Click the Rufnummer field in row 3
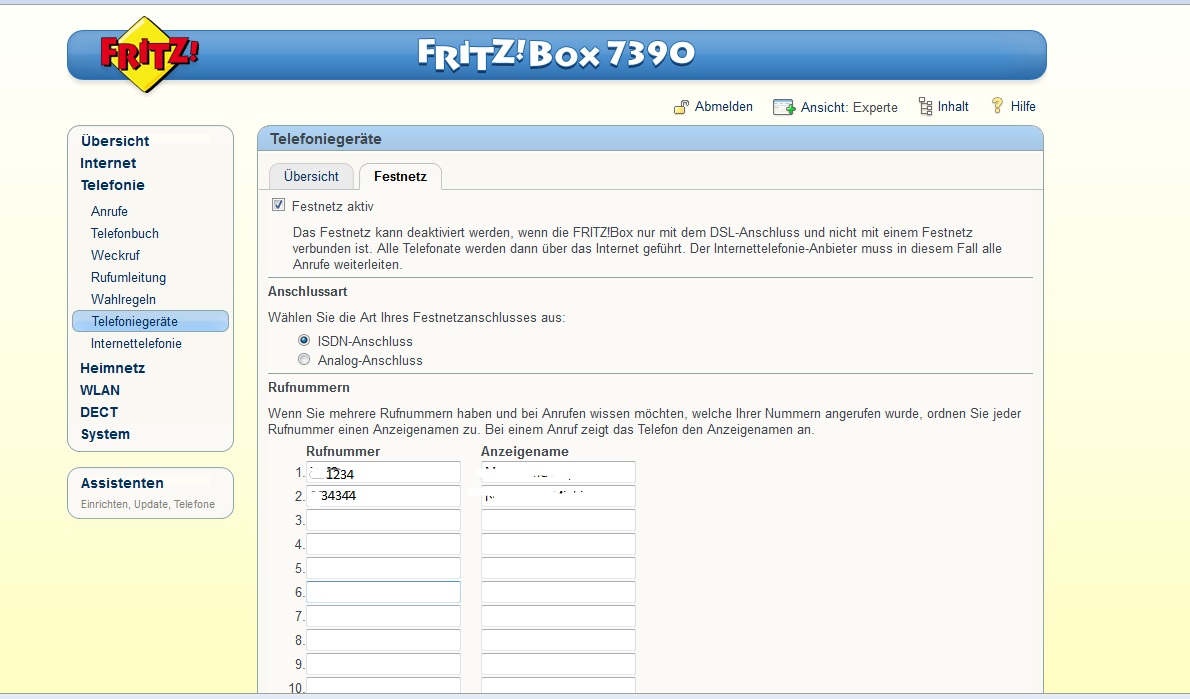 pyautogui.click(x=383, y=520)
